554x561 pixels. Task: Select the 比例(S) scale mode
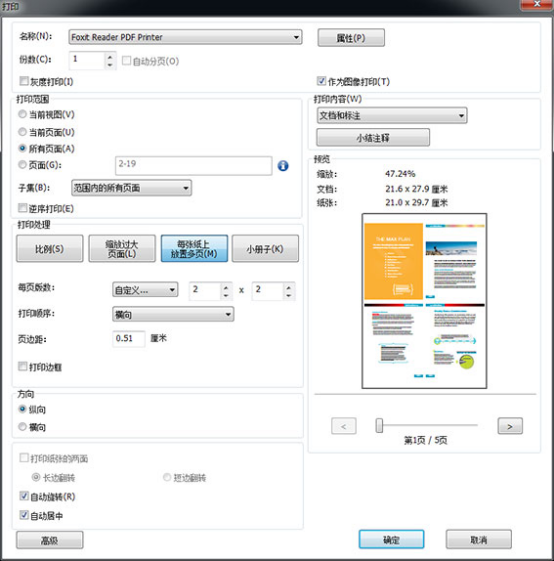(x=49, y=249)
